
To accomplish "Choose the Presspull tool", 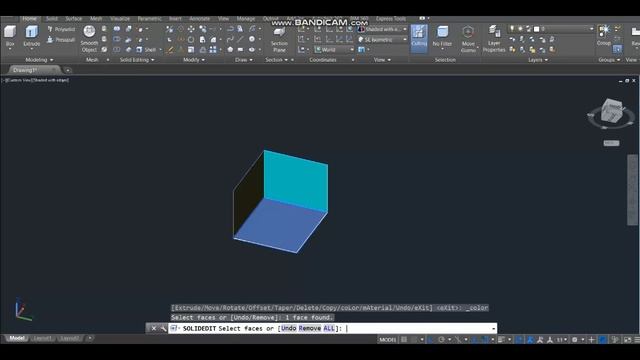I will click(x=61, y=40).
